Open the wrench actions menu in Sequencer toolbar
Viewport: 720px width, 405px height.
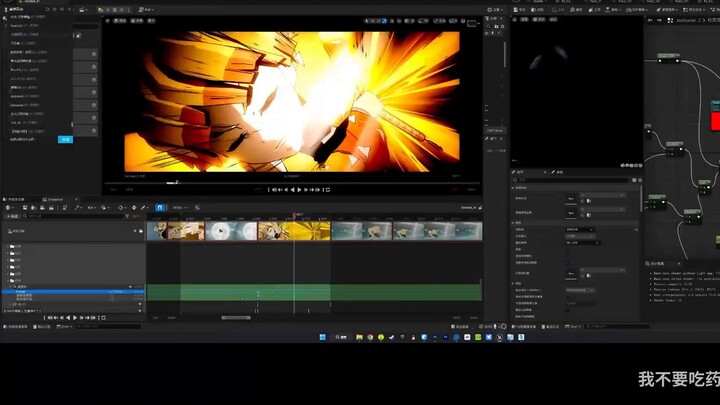click(x=78, y=208)
